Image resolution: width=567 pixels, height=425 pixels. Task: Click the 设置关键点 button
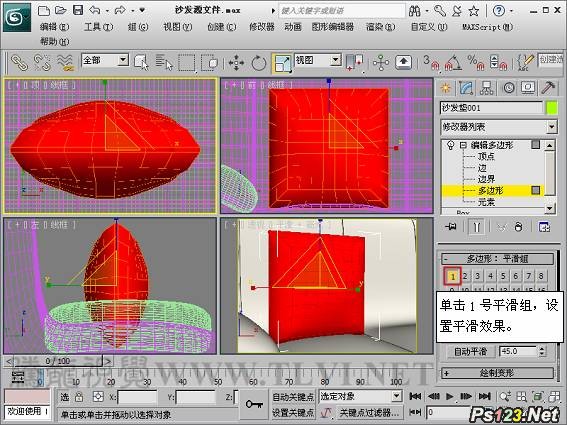[x=293, y=412]
